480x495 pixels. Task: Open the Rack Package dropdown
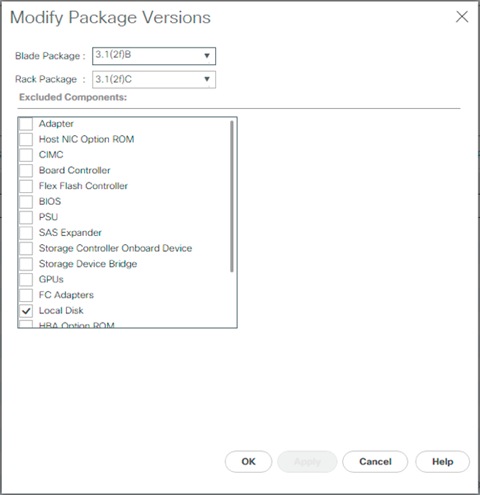click(x=154, y=80)
